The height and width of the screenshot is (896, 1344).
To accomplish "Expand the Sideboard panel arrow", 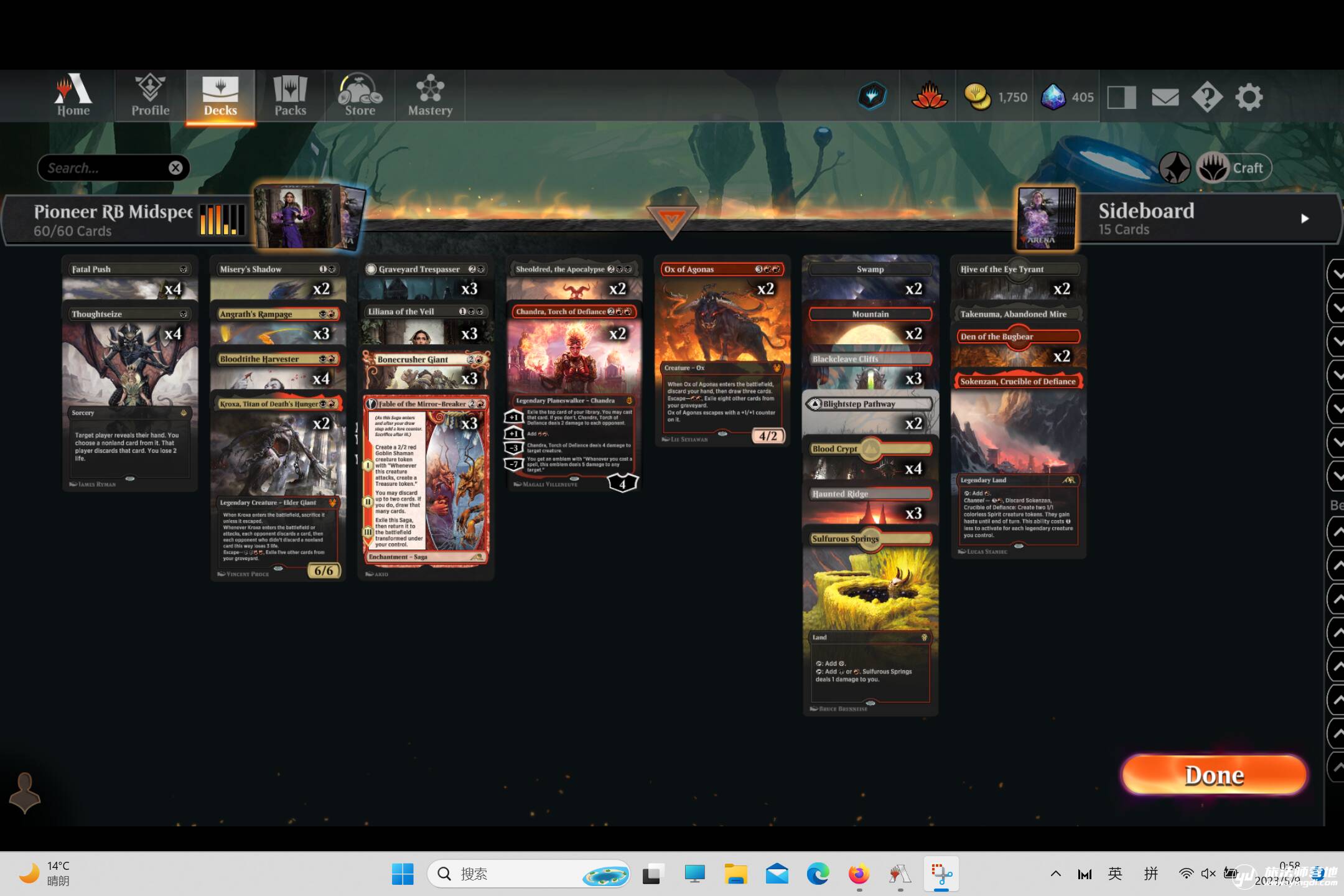I will click(1305, 218).
